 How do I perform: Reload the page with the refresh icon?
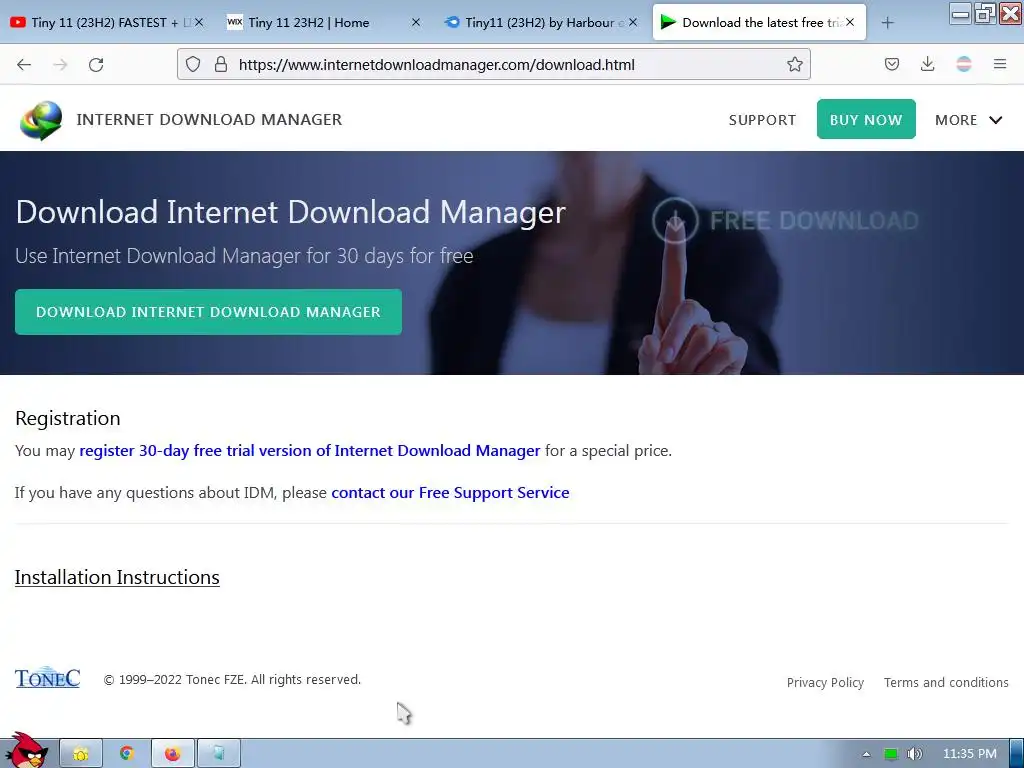coord(96,64)
